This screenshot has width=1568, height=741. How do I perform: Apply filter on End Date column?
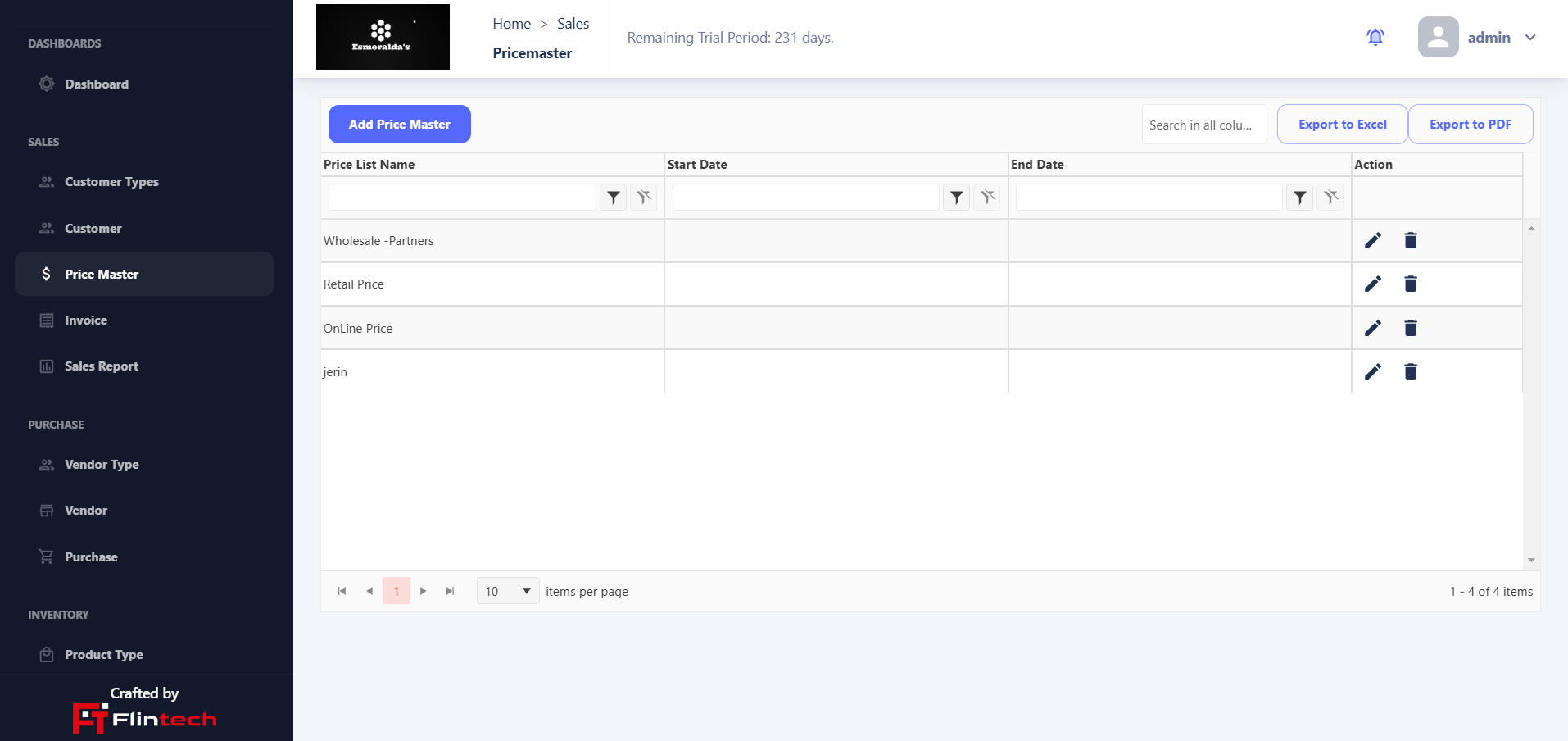1299,198
